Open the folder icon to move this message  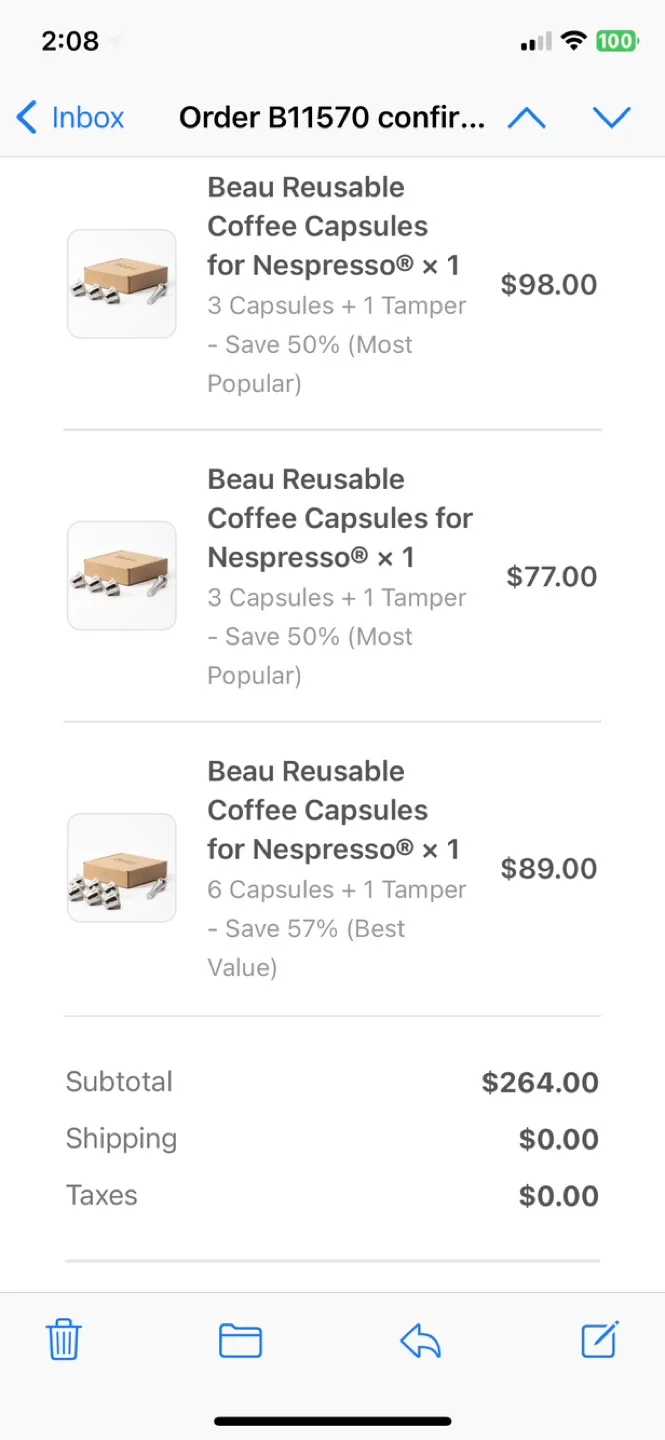240,1340
